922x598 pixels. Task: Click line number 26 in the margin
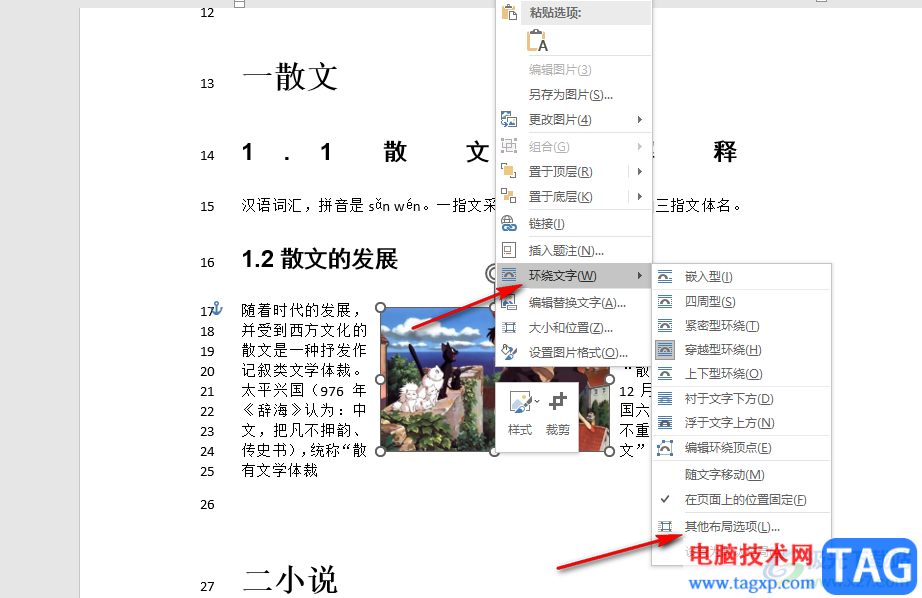(207, 505)
